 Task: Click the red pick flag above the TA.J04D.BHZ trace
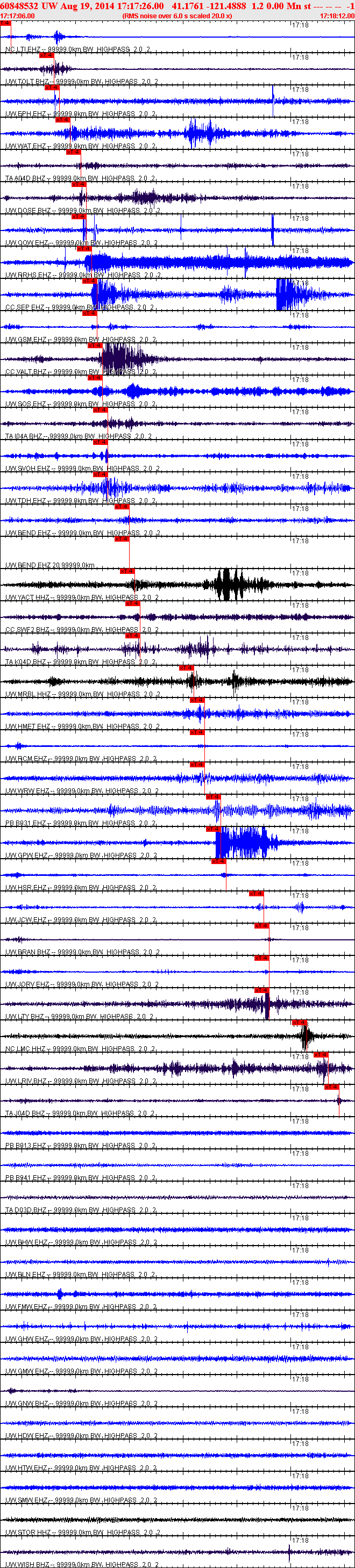pyautogui.click(x=331, y=1087)
